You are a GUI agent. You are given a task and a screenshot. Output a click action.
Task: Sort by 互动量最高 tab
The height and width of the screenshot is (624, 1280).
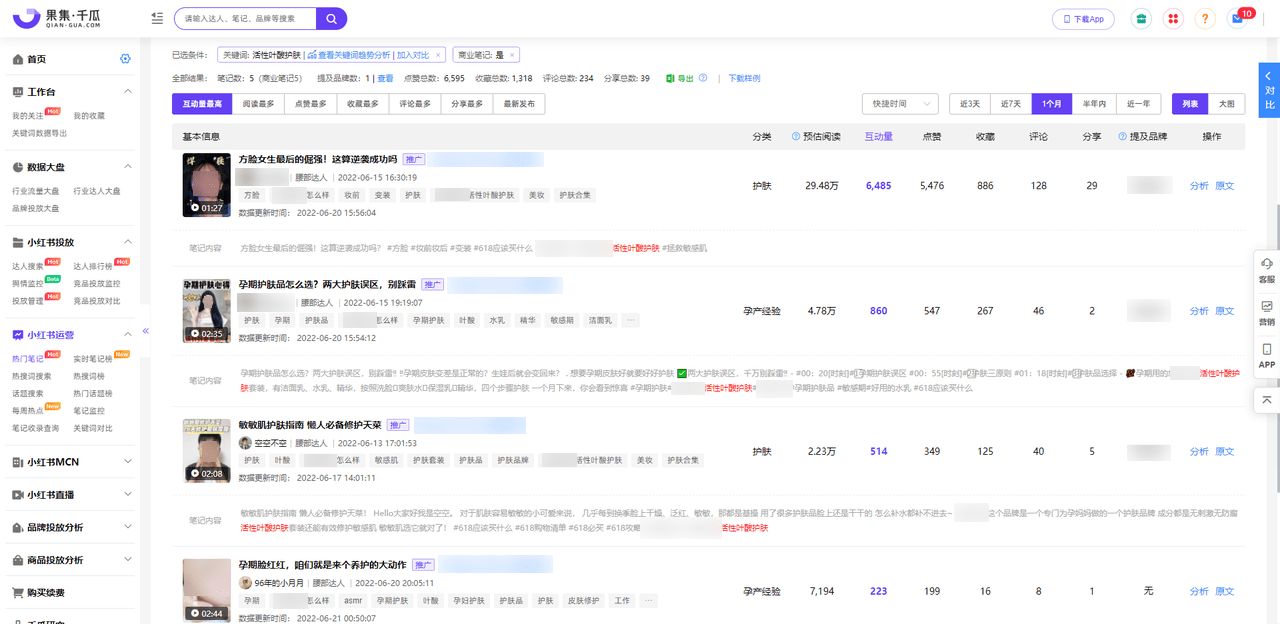point(202,104)
